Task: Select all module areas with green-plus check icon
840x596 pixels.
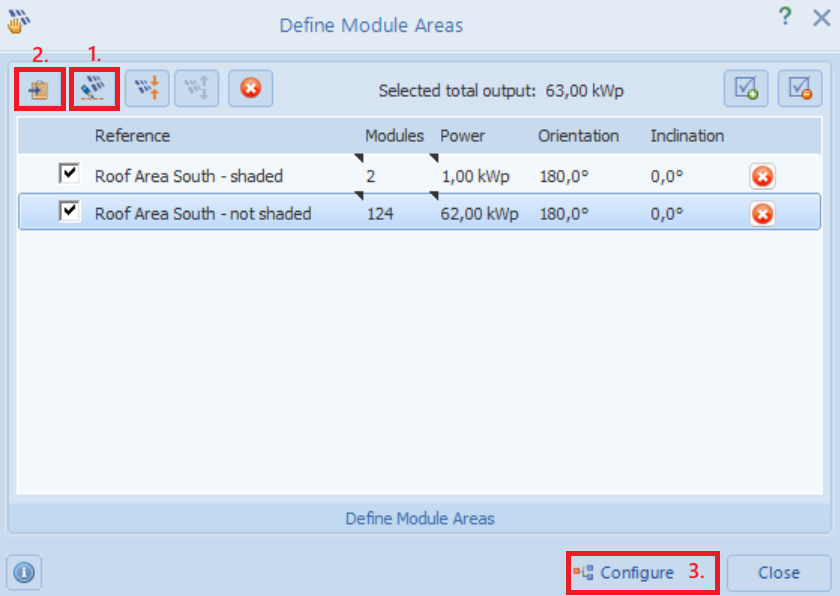Action: point(746,89)
